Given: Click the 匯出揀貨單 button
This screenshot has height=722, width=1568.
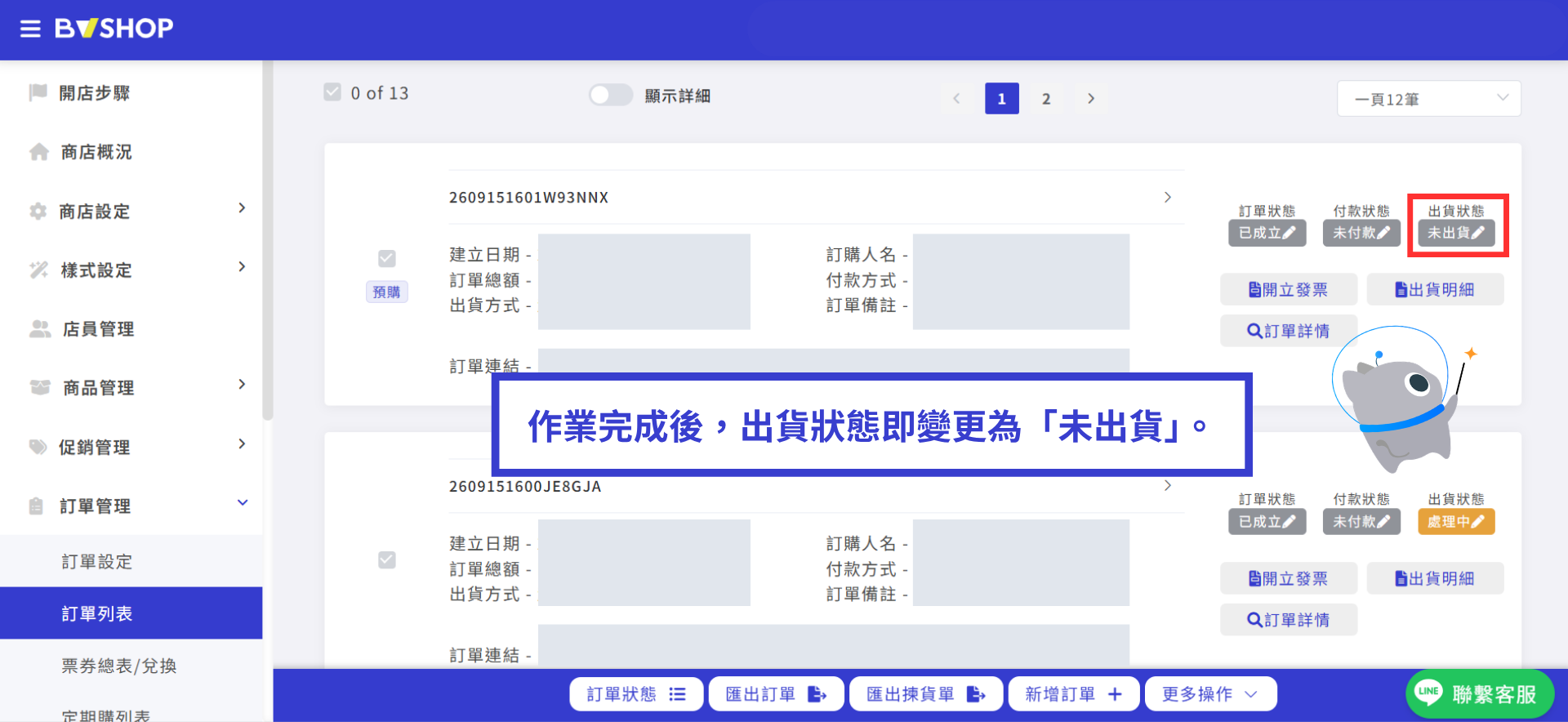Looking at the screenshot, I should [x=926, y=694].
